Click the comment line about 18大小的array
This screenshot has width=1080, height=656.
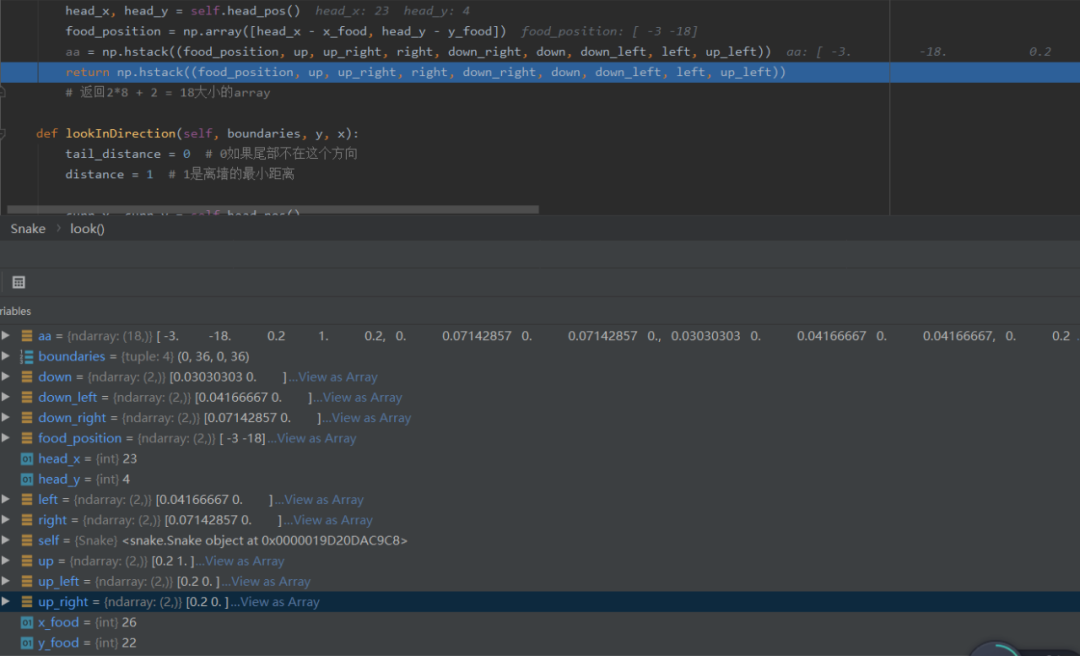coord(167,92)
